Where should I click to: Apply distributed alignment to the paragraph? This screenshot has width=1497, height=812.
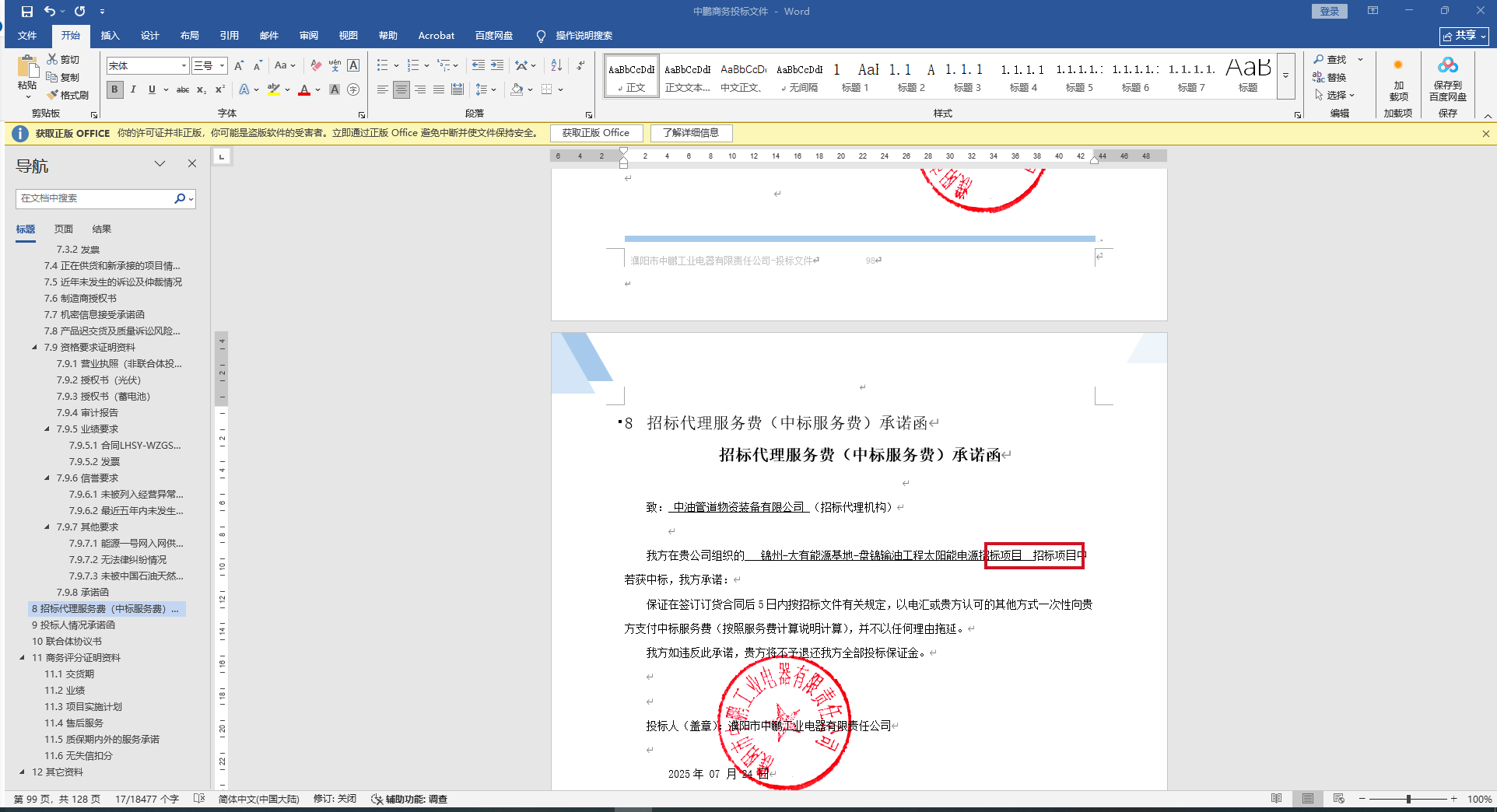click(x=458, y=89)
